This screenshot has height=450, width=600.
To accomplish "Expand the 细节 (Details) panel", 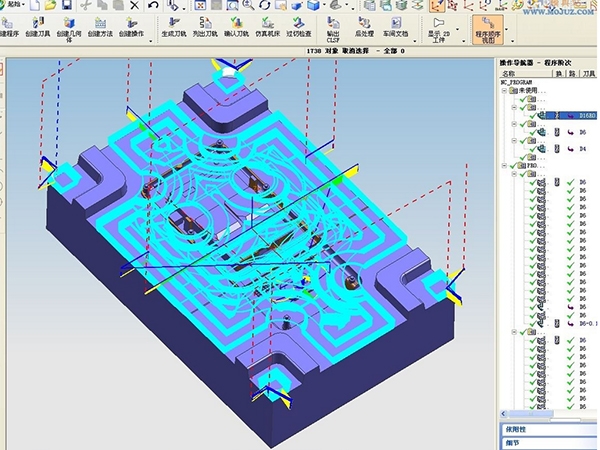I will (x=548, y=443).
